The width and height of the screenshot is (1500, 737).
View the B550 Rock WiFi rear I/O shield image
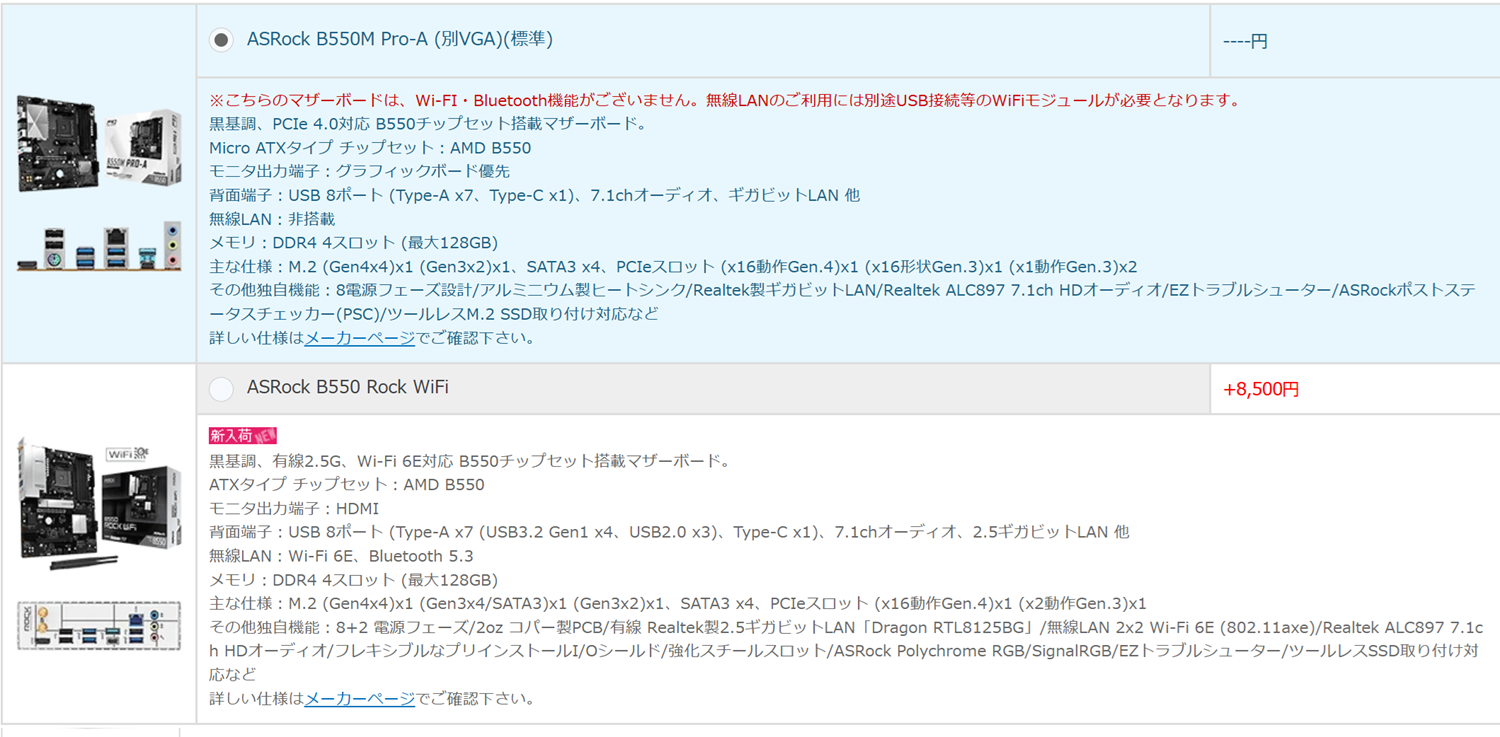coord(99,625)
